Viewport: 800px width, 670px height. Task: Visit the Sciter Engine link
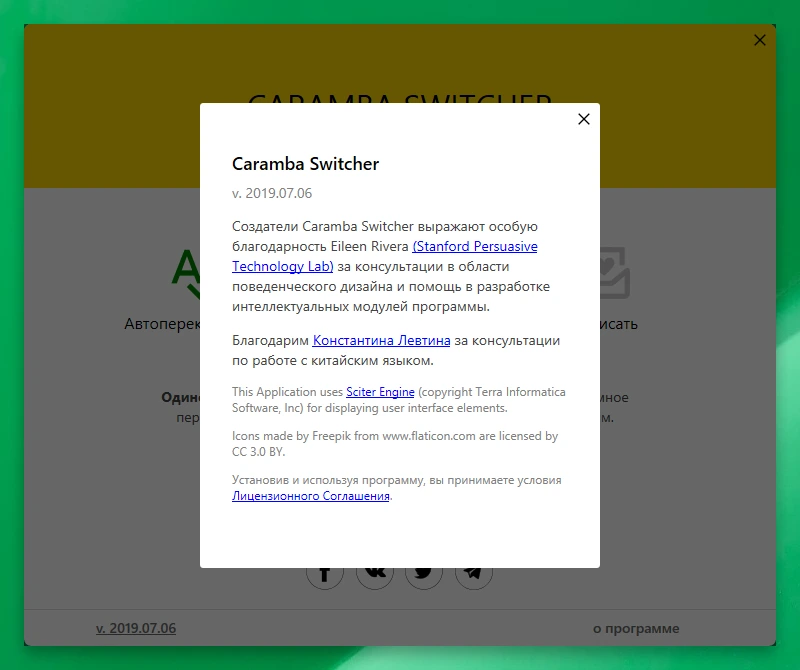pos(380,392)
